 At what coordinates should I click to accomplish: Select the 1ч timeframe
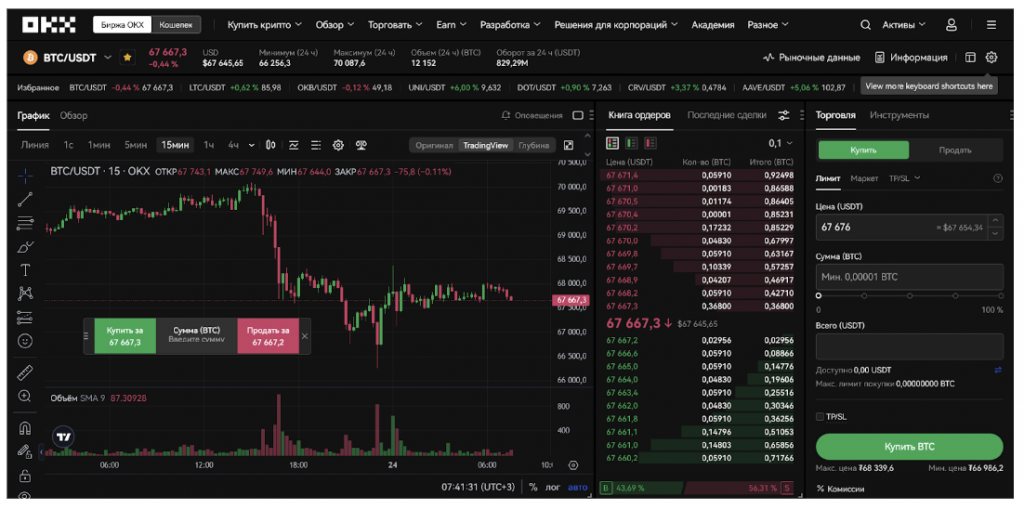pos(208,145)
